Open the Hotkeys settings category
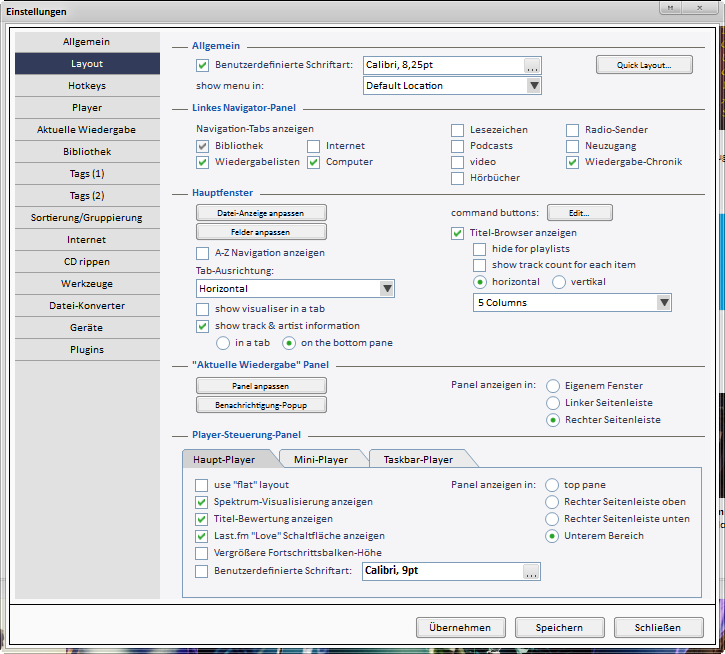Viewport: 725px width, 654px height. [x=87, y=86]
